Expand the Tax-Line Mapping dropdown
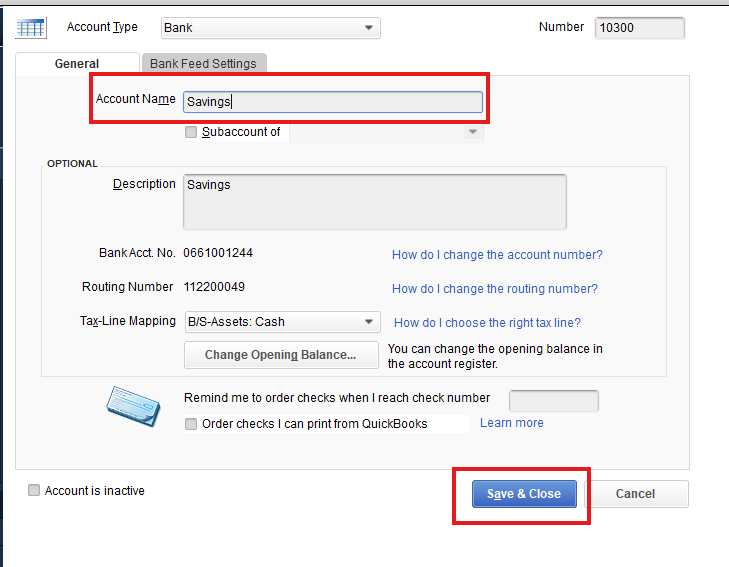Viewport: 729px width, 567px height. point(369,322)
